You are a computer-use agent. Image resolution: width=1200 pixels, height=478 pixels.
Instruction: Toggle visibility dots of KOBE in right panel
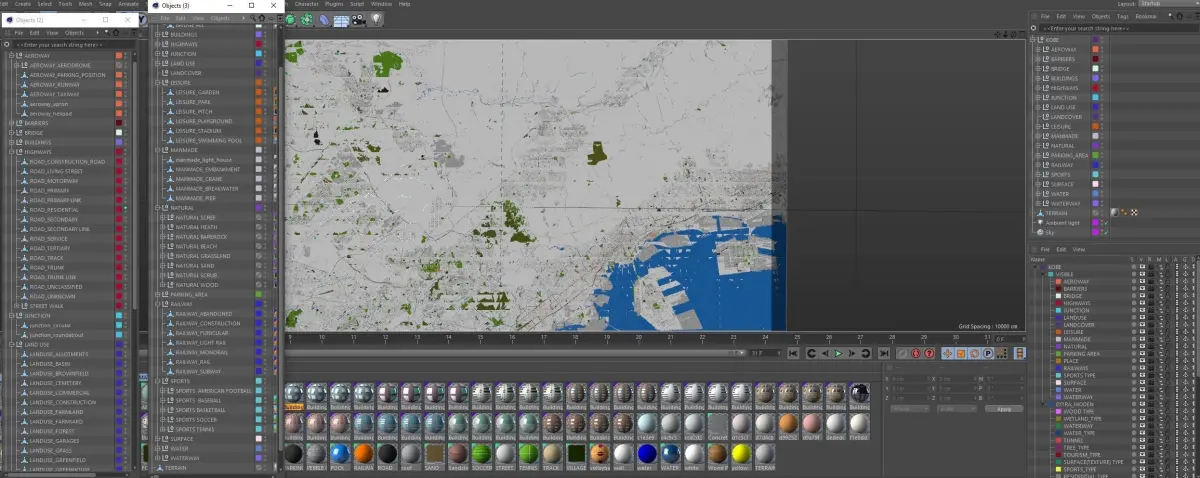coord(1102,39)
